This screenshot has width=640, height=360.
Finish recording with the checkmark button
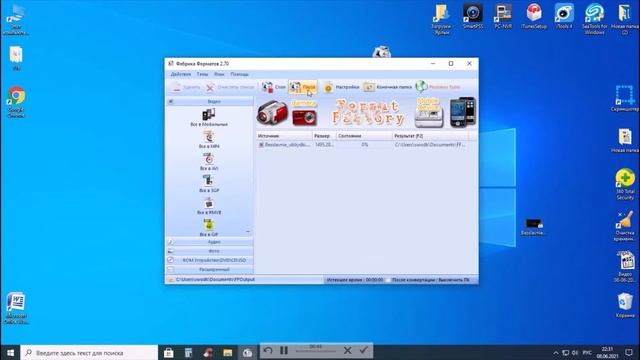click(x=363, y=350)
